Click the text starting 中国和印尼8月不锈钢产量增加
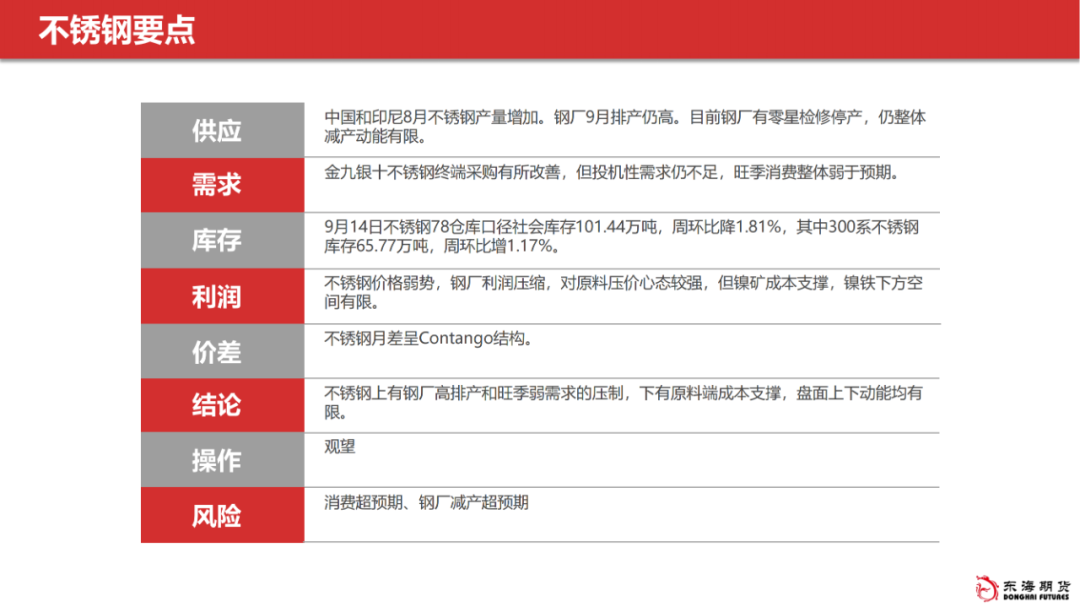Viewport: 1080px width, 607px height. click(625, 127)
